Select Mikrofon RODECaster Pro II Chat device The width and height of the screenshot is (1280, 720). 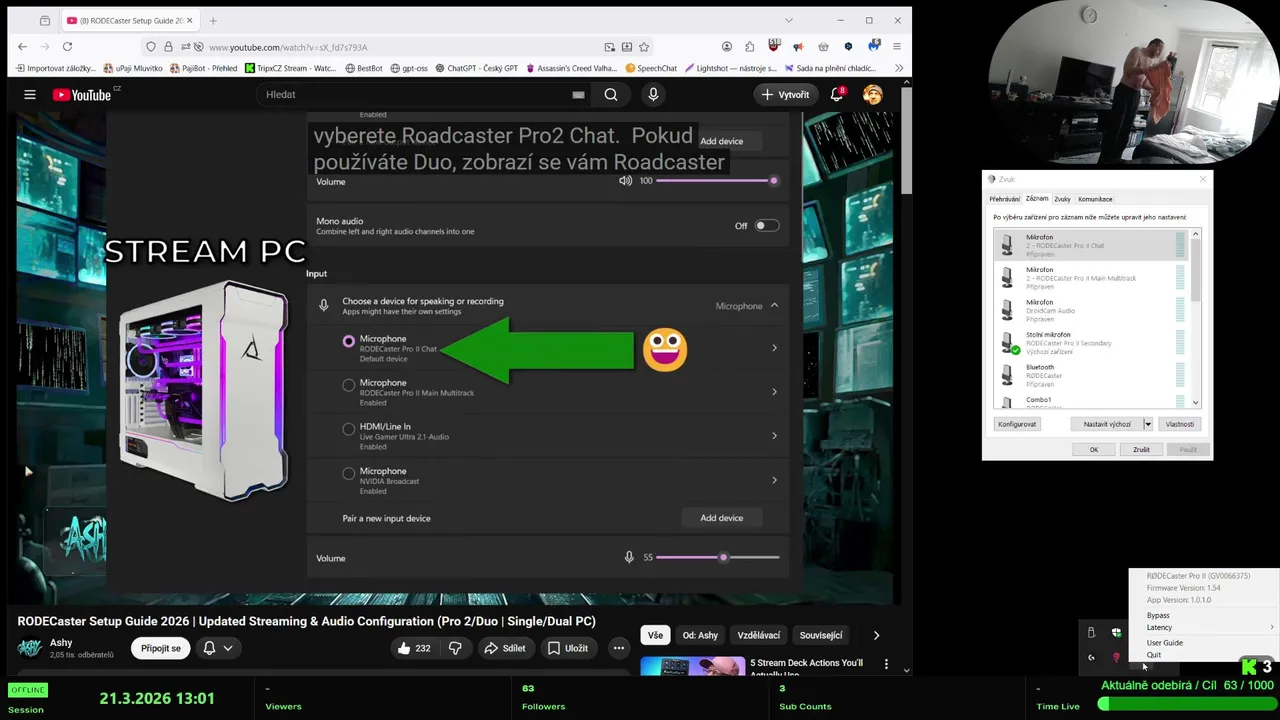[x=1091, y=245]
